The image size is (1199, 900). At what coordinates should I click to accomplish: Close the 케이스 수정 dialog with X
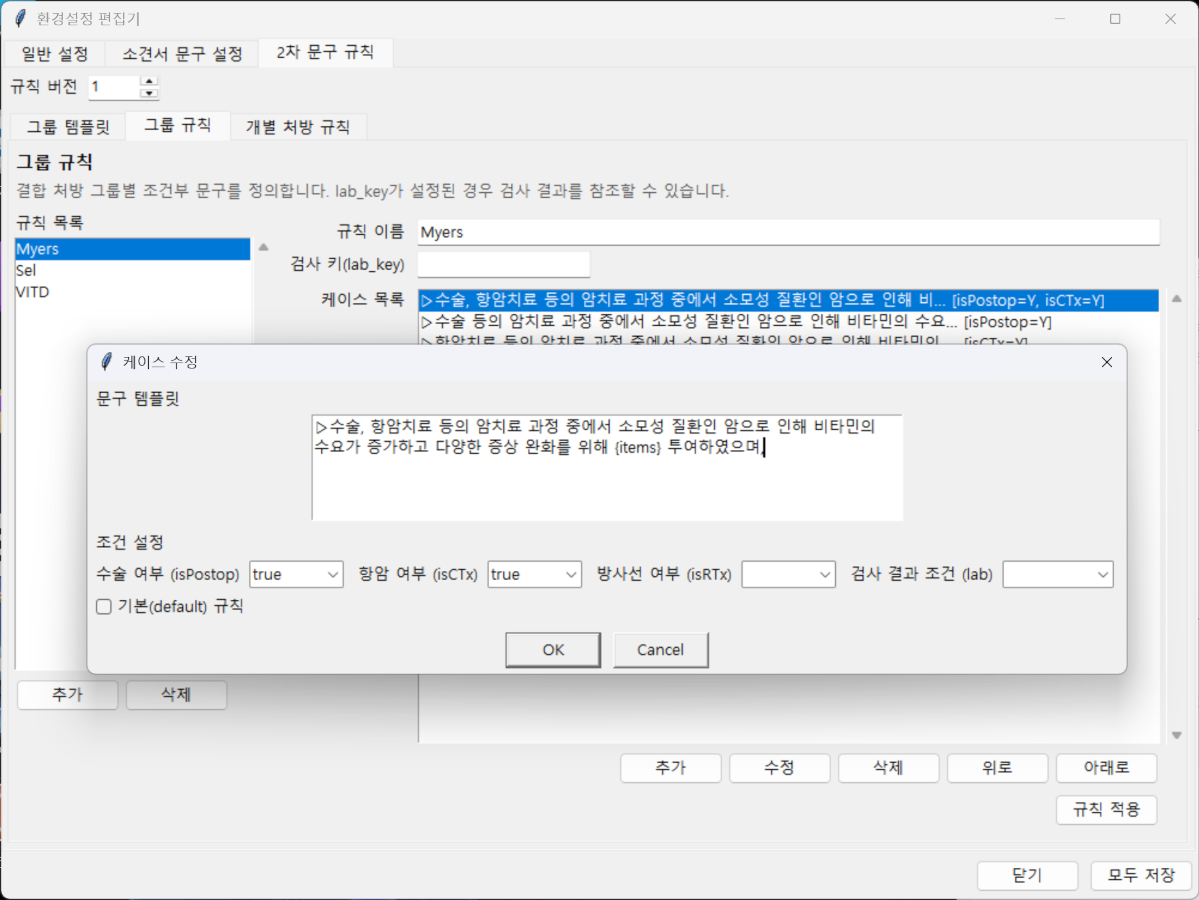(1106, 362)
